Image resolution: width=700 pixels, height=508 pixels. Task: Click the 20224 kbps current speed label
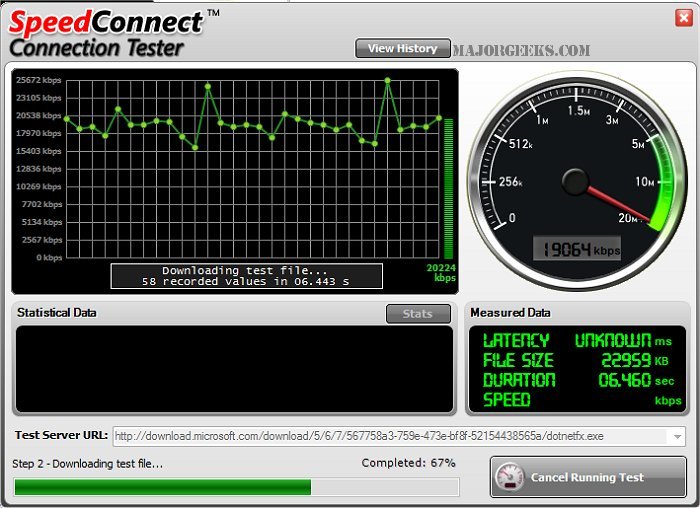tap(441, 272)
